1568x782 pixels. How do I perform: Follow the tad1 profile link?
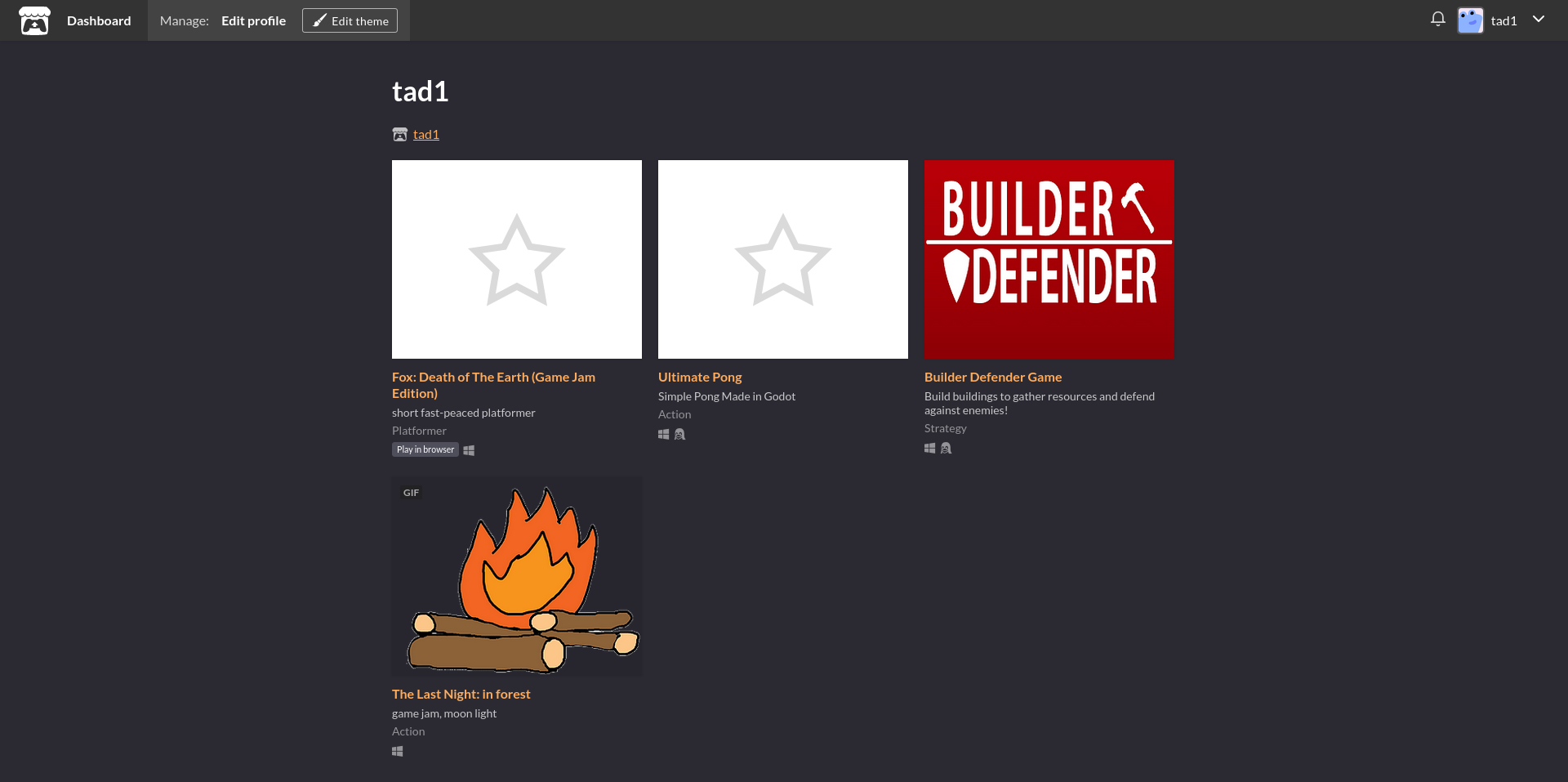tap(425, 135)
